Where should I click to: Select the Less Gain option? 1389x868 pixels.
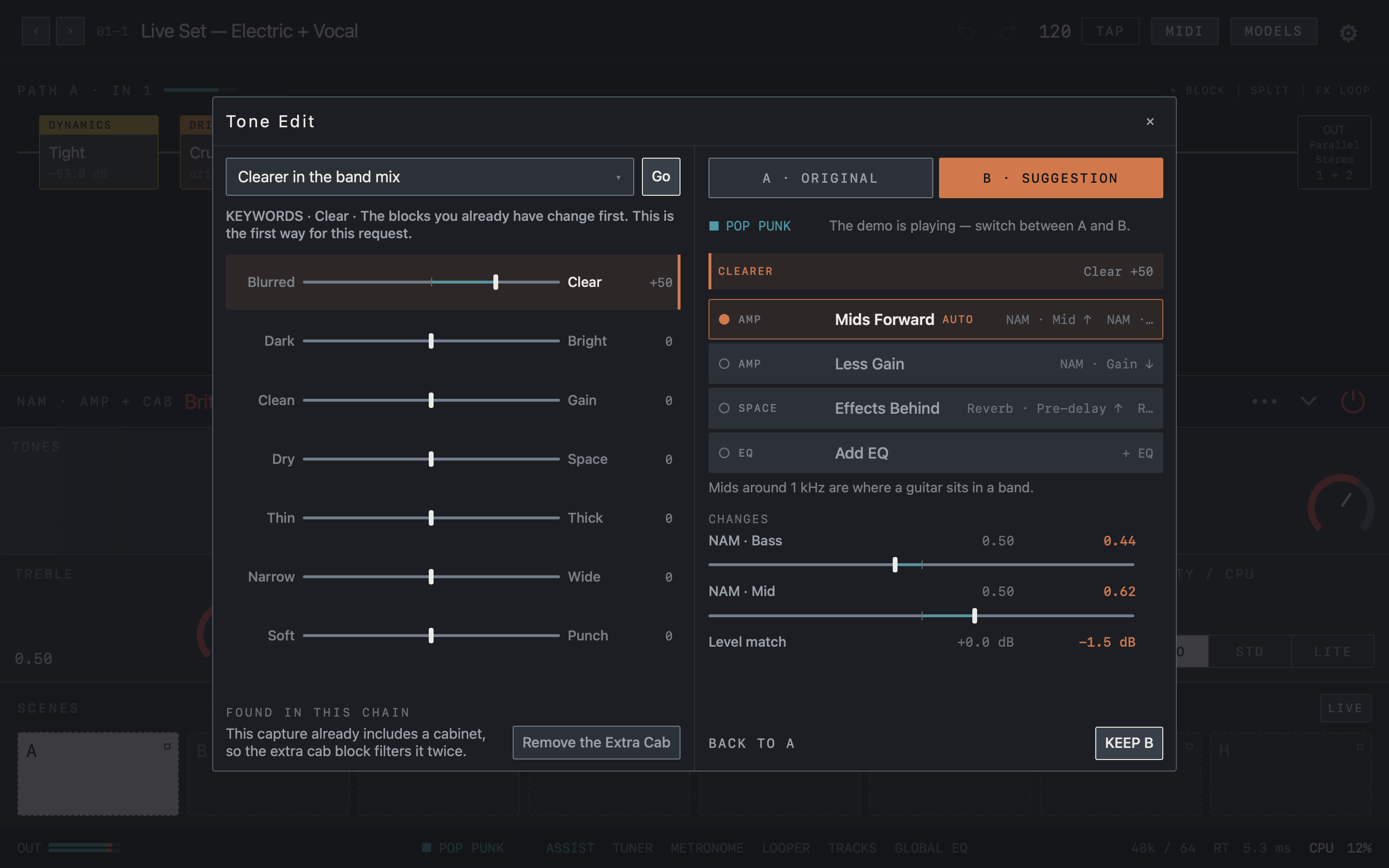tap(936, 364)
